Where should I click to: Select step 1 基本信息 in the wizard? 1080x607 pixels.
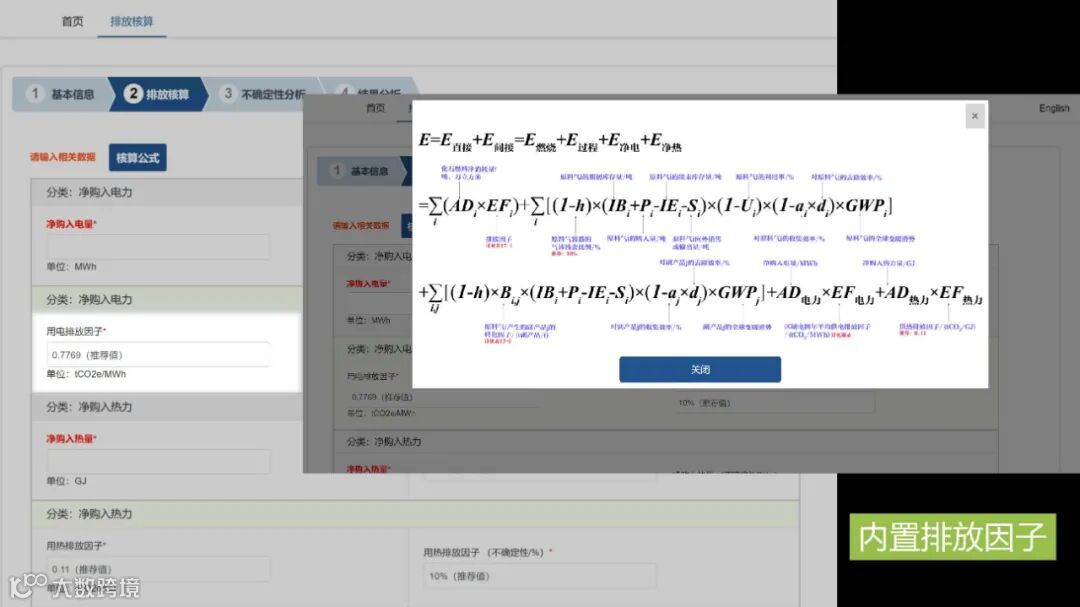coord(61,94)
